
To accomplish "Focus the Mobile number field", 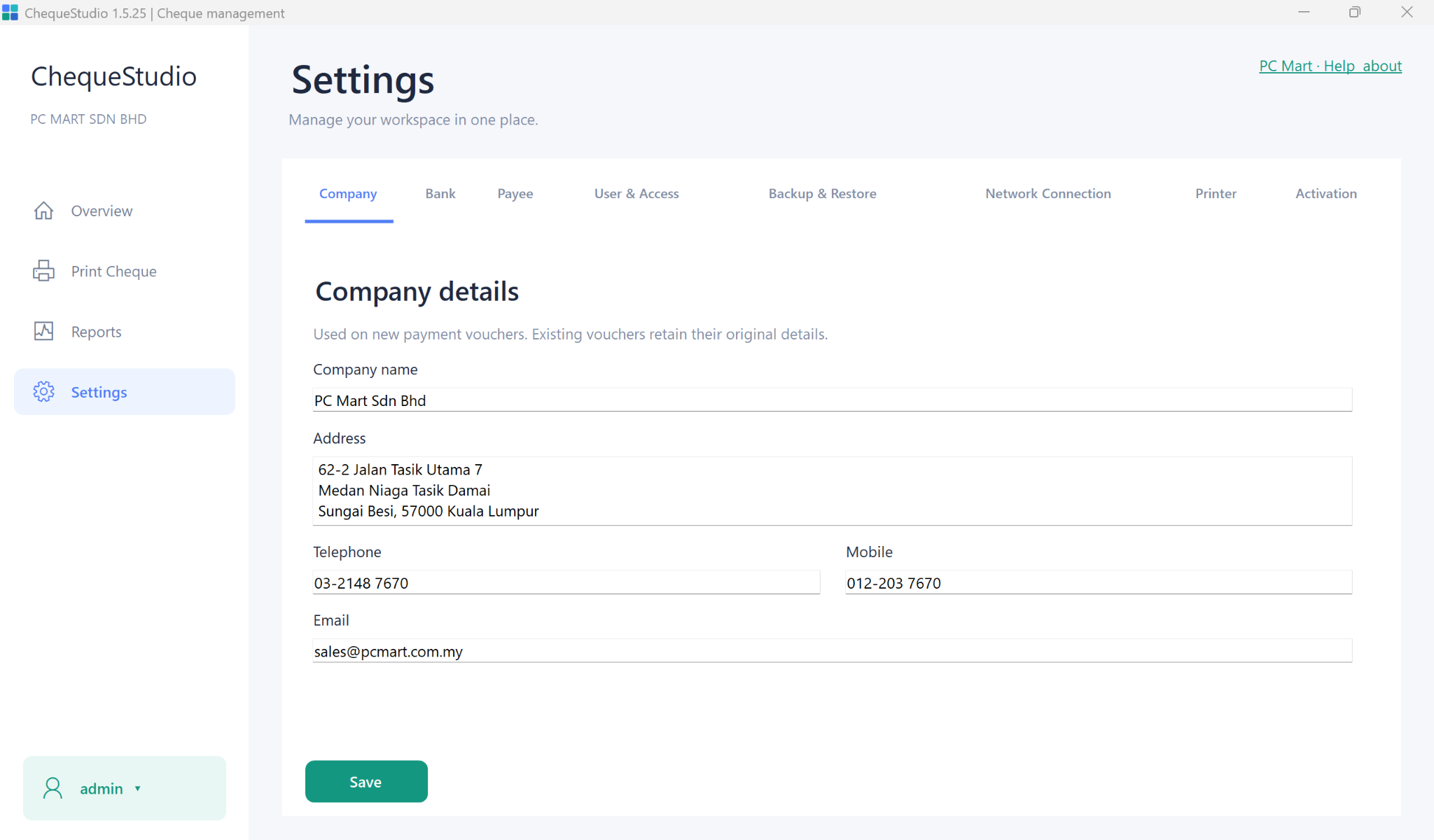I will (1099, 582).
